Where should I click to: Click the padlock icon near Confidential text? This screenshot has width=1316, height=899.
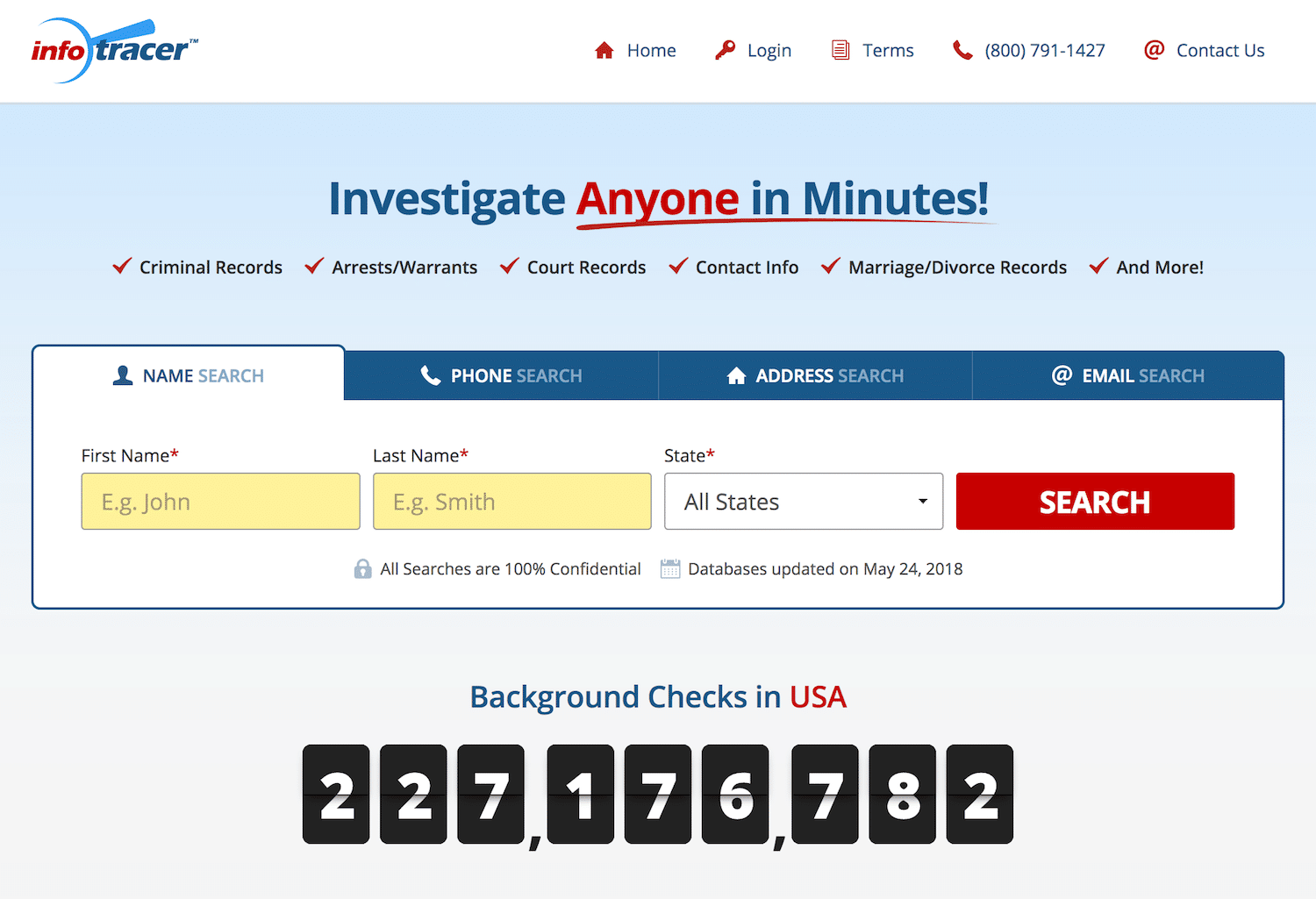[362, 568]
